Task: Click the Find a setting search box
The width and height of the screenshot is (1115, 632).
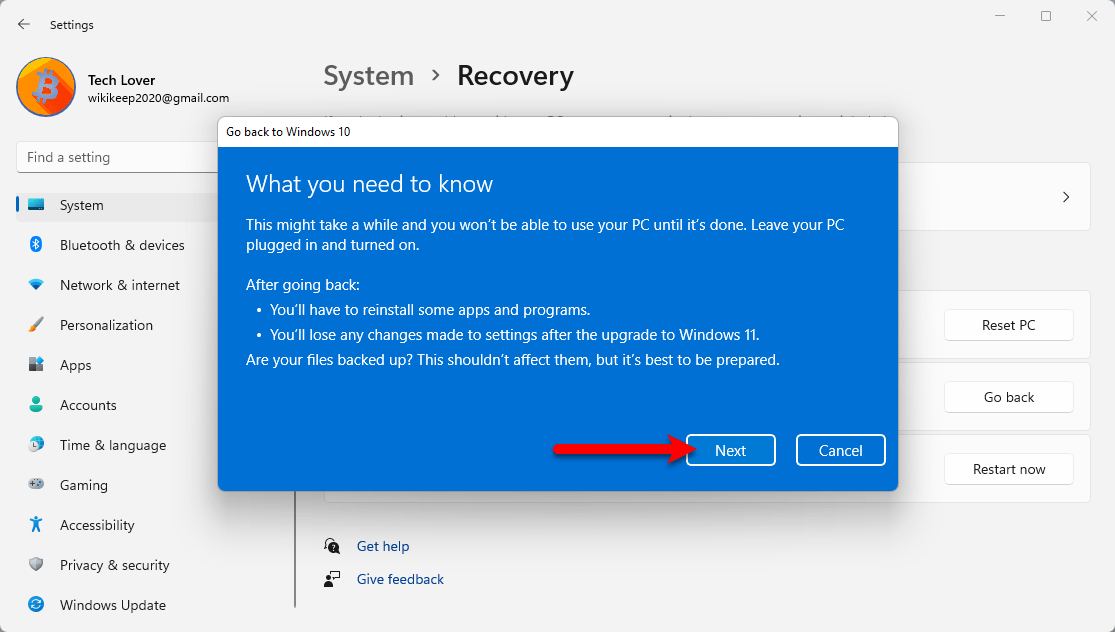Action: tap(117, 157)
